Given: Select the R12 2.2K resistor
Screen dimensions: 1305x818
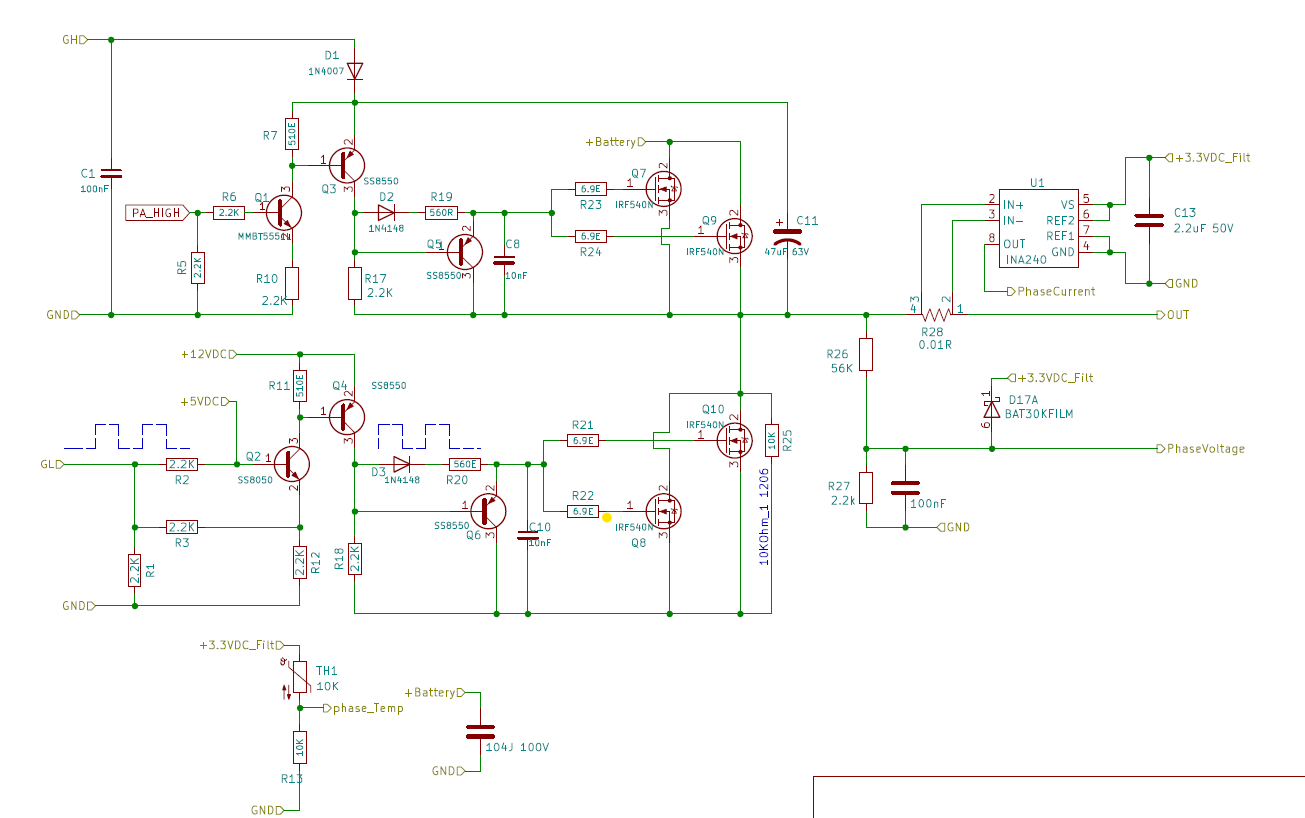Looking at the screenshot, I should (299, 562).
